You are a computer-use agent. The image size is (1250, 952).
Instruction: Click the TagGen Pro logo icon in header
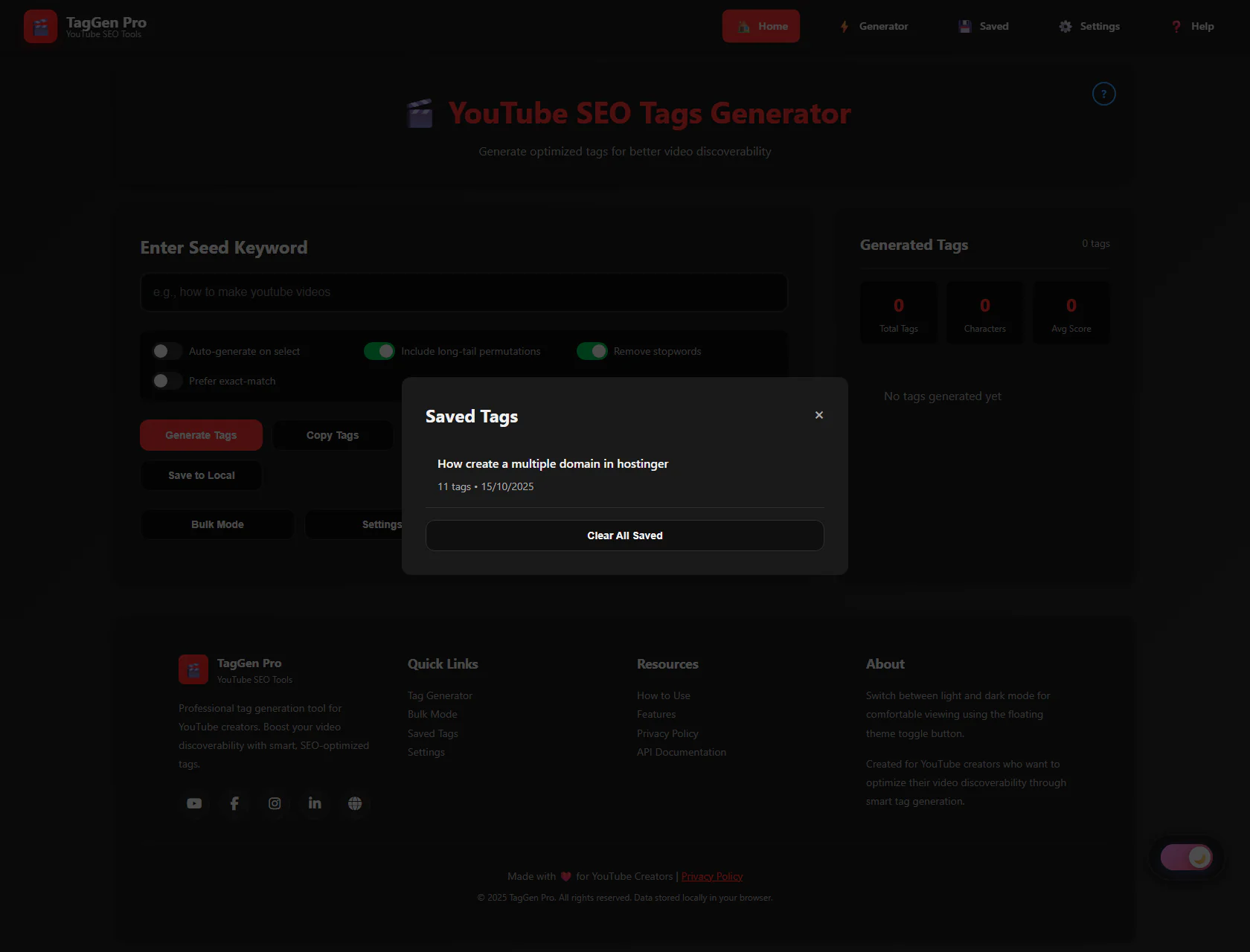(x=40, y=27)
